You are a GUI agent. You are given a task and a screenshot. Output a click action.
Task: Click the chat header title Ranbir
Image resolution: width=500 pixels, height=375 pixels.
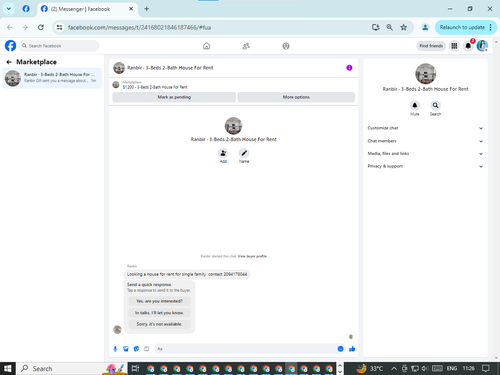pyautogui.click(x=170, y=68)
